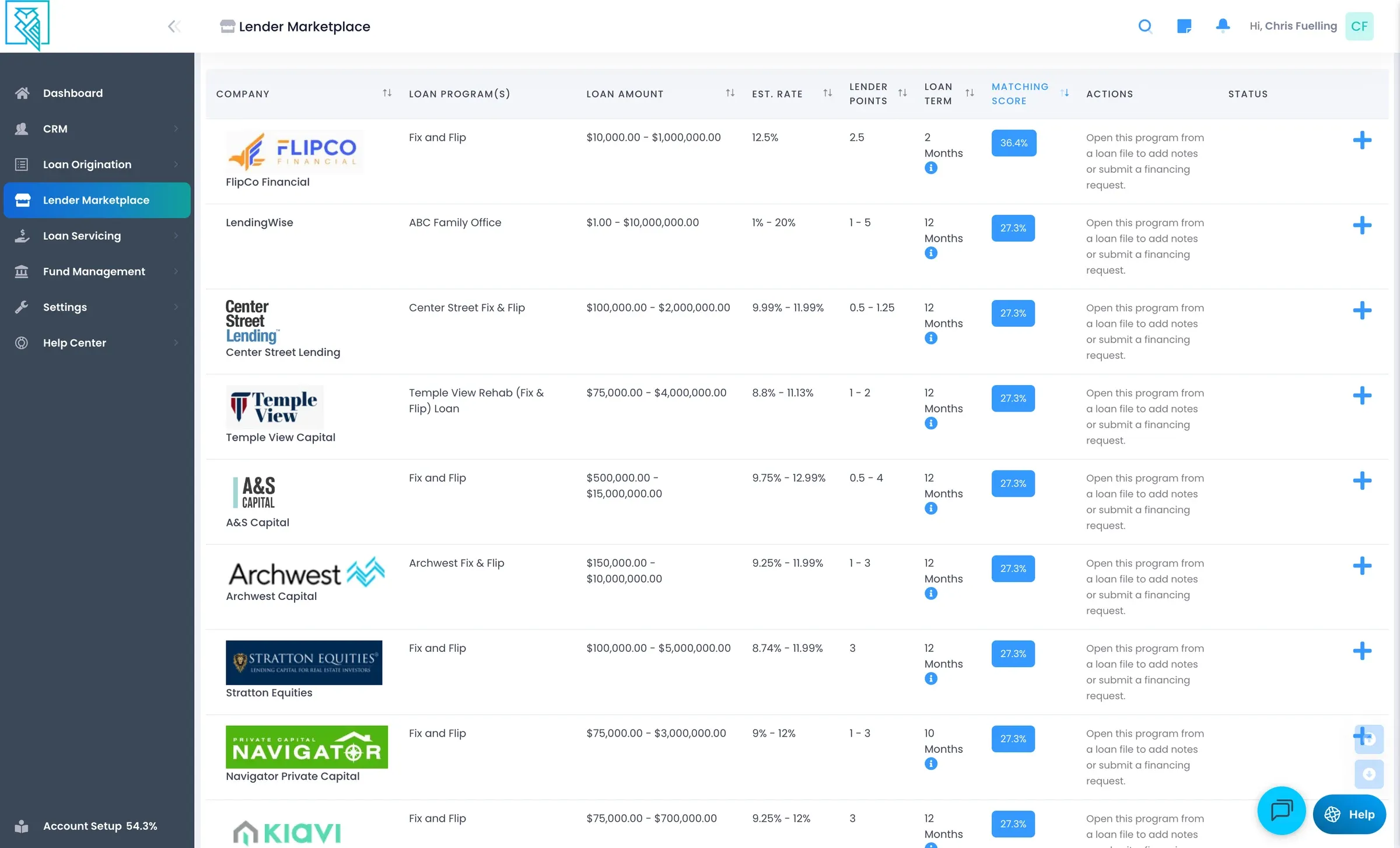Show loan term info for FlipCo Financial
1400x848 pixels.
[x=931, y=168]
